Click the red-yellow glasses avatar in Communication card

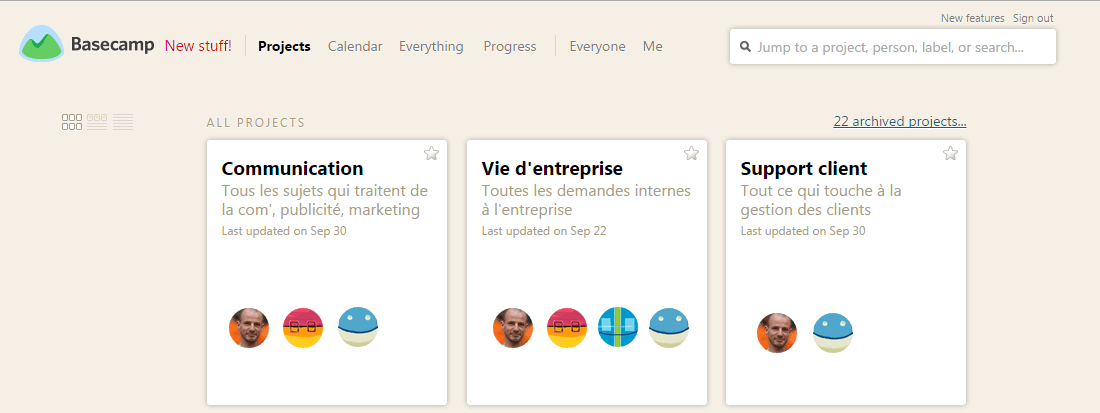coord(303,327)
